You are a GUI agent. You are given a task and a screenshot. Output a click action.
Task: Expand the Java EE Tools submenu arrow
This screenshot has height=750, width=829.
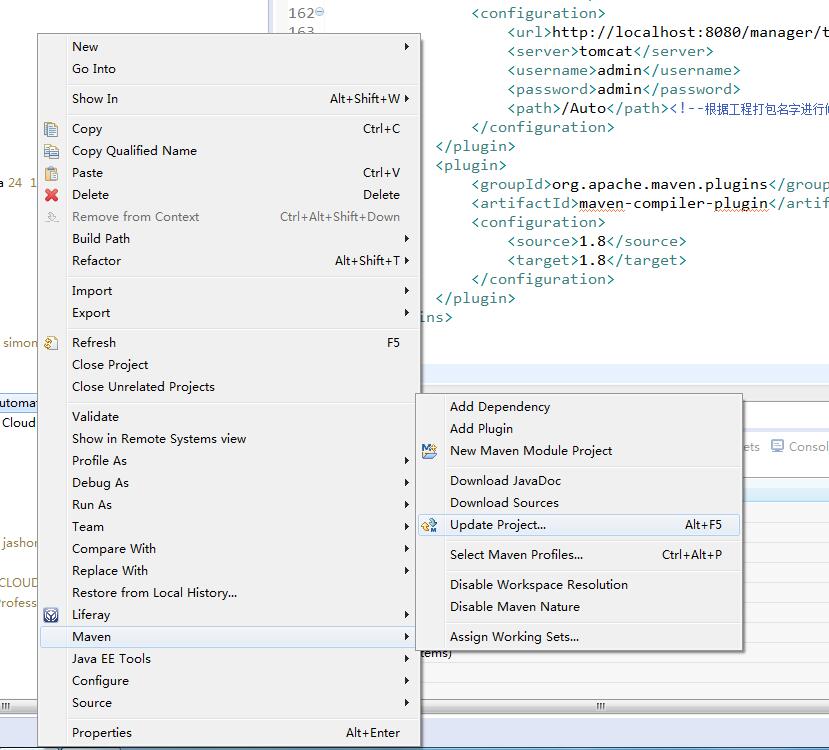coord(407,658)
